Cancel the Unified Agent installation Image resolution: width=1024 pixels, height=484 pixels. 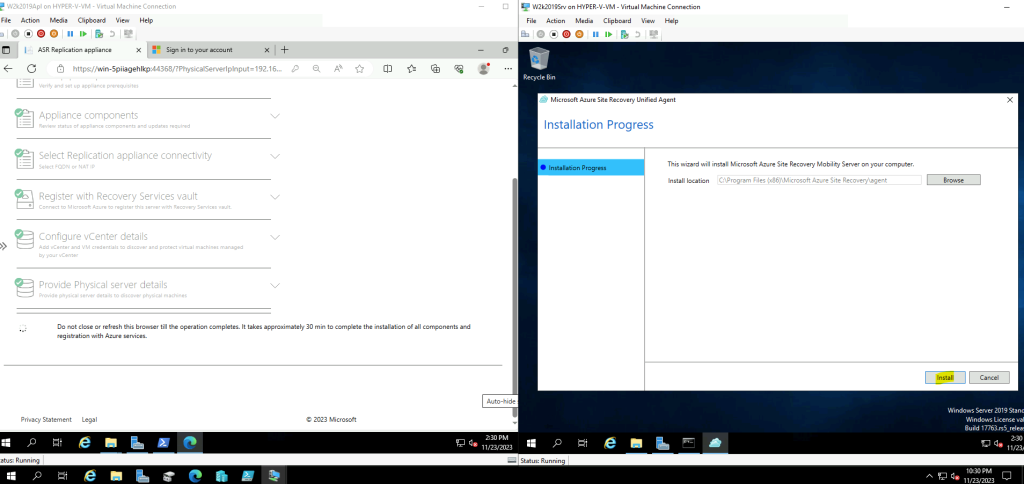989,378
